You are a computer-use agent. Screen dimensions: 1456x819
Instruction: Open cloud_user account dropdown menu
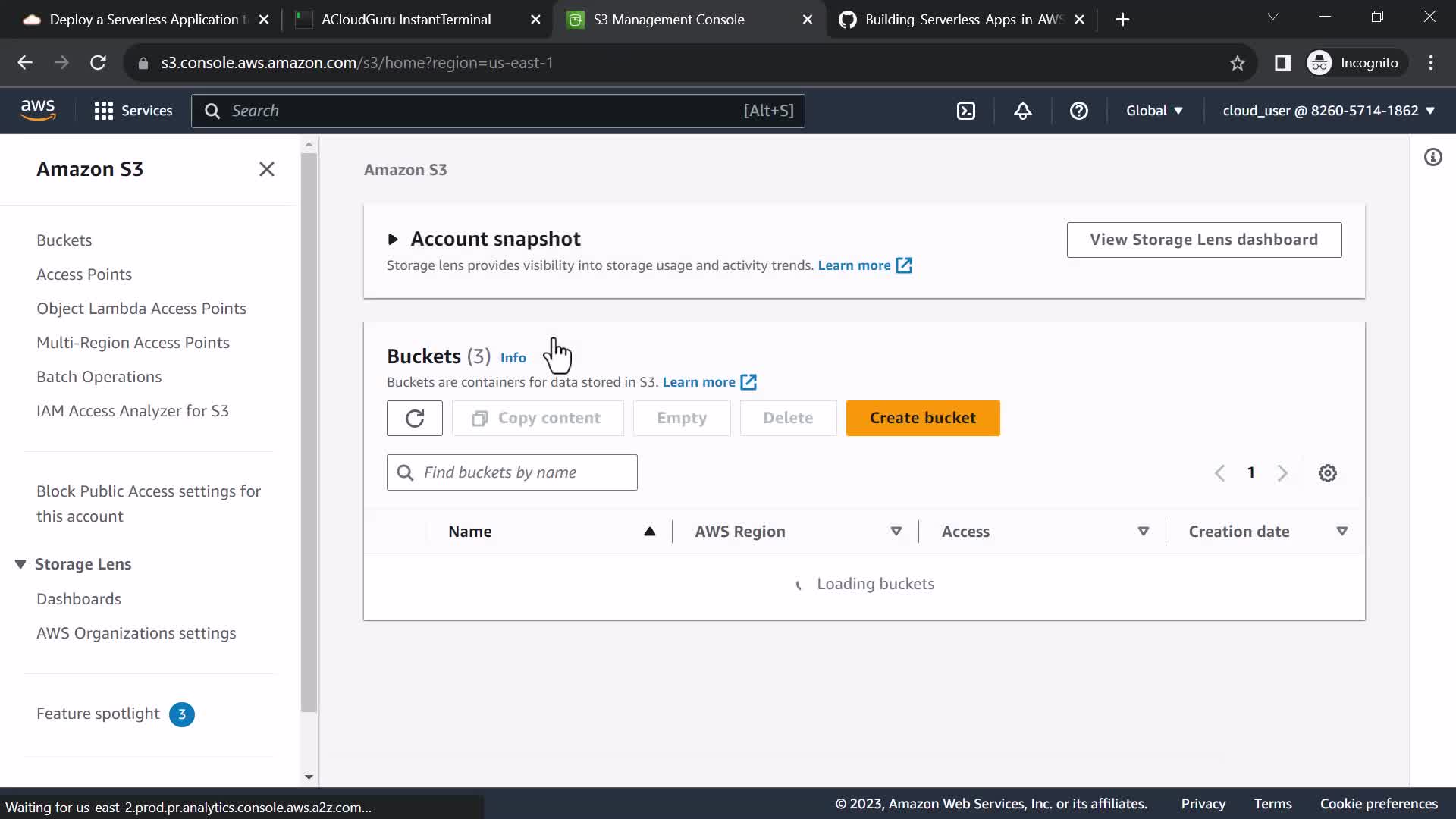click(x=1328, y=111)
